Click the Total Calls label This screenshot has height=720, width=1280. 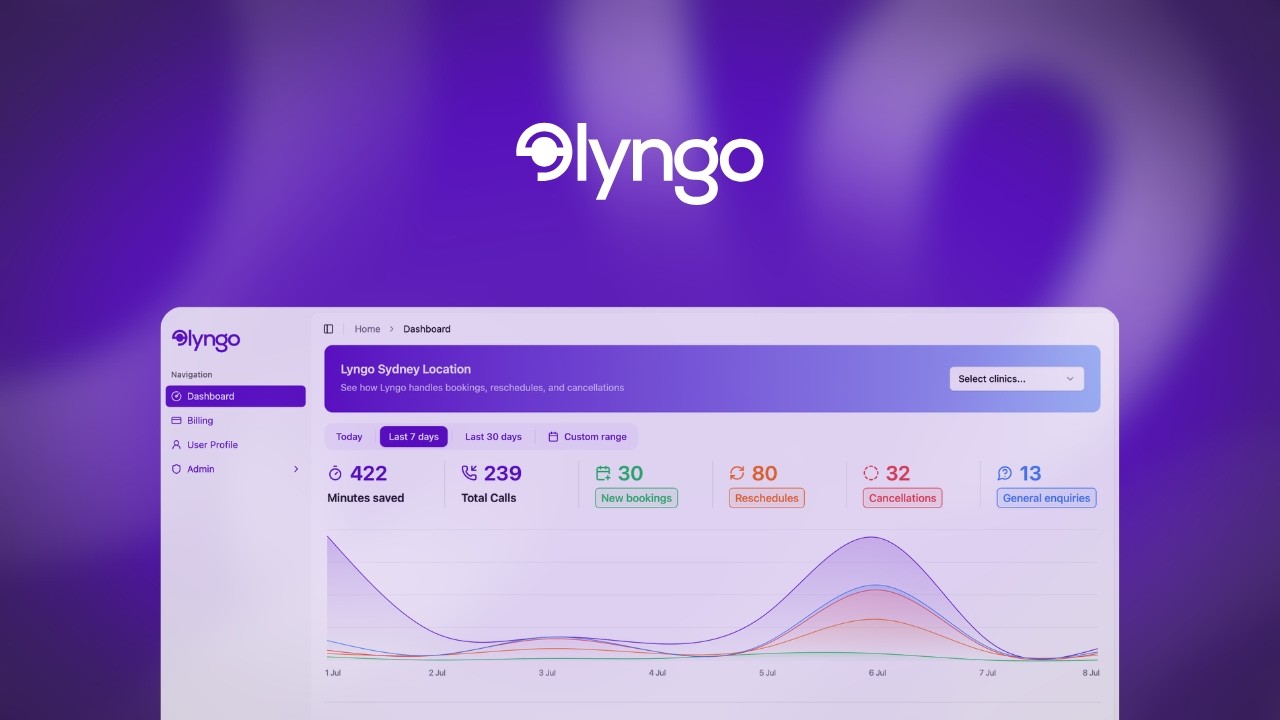click(x=489, y=498)
